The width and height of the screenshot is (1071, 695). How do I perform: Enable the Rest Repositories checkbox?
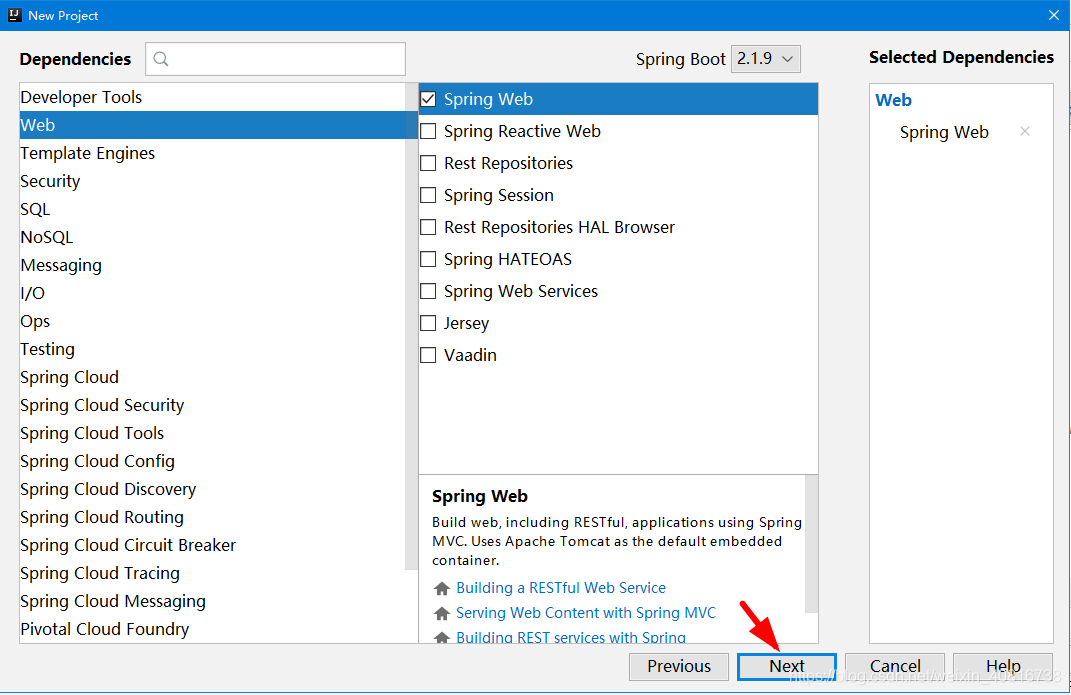pyautogui.click(x=428, y=163)
